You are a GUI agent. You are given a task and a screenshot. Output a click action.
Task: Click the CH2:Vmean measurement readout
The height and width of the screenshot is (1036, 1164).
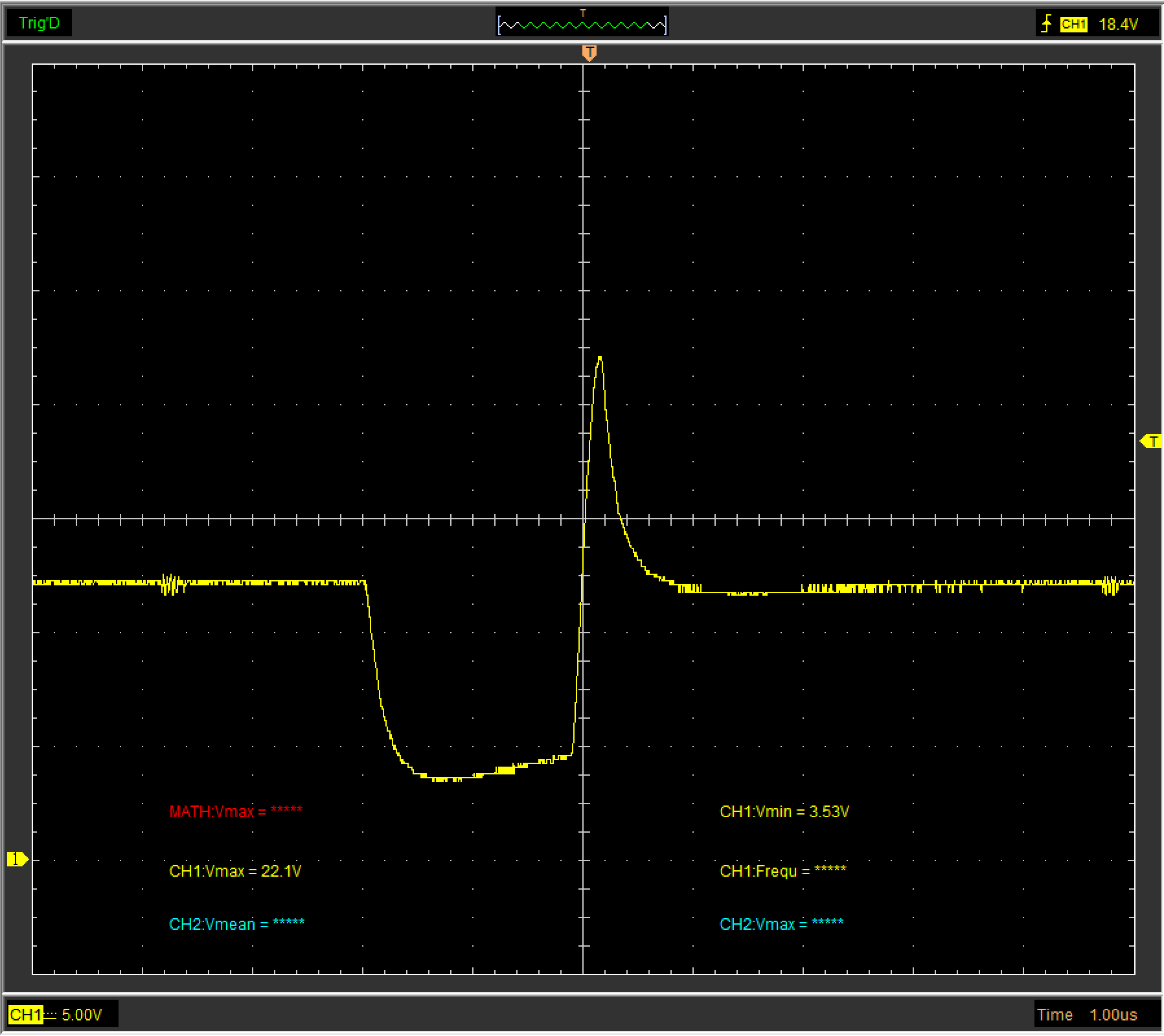[x=236, y=924]
